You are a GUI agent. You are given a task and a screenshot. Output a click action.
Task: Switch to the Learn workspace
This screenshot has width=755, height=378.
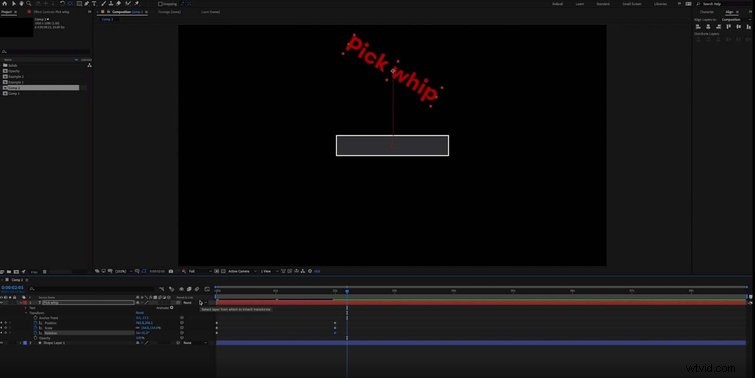tap(580, 4)
